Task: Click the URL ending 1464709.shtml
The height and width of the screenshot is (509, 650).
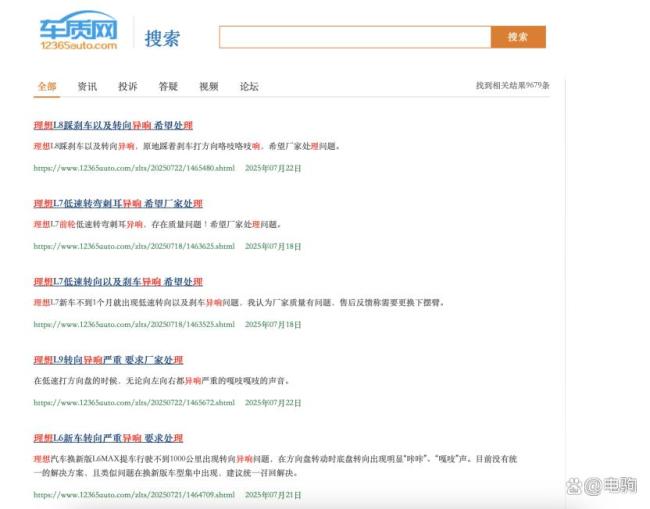Action: pyautogui.click(x=134, y=494)
